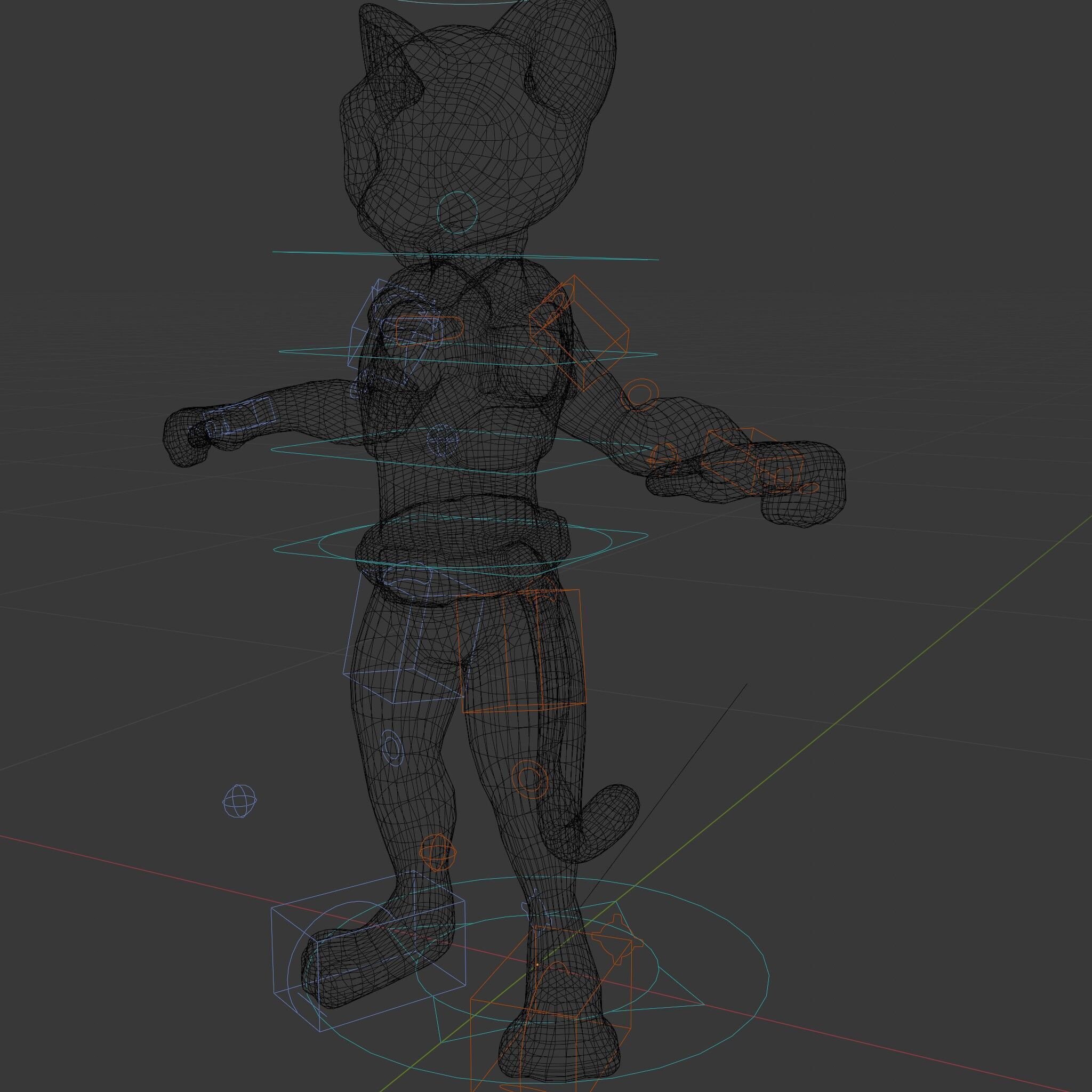Select the orange double-ring knee control

click(x=529, y=778)
